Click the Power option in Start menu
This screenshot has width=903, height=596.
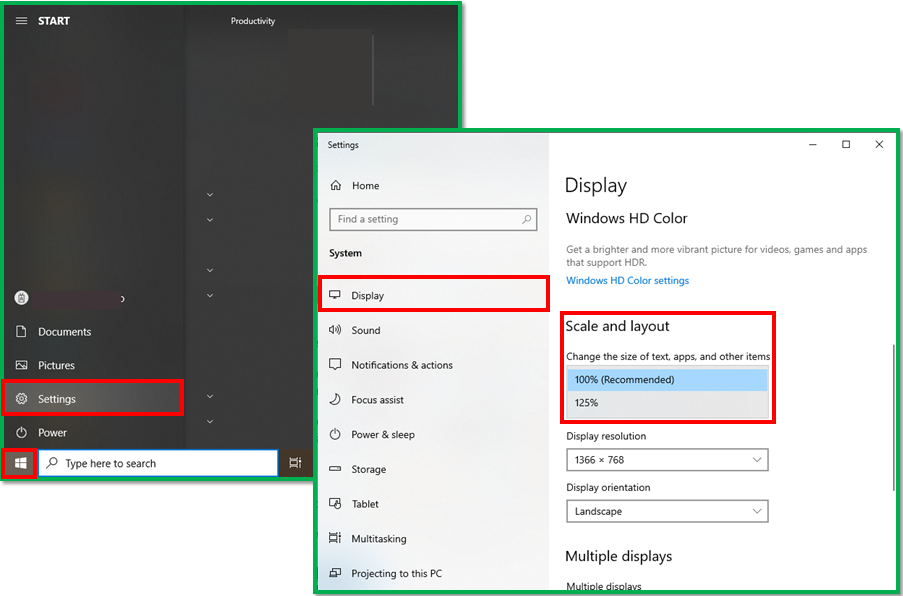click(x=93, y=432)
